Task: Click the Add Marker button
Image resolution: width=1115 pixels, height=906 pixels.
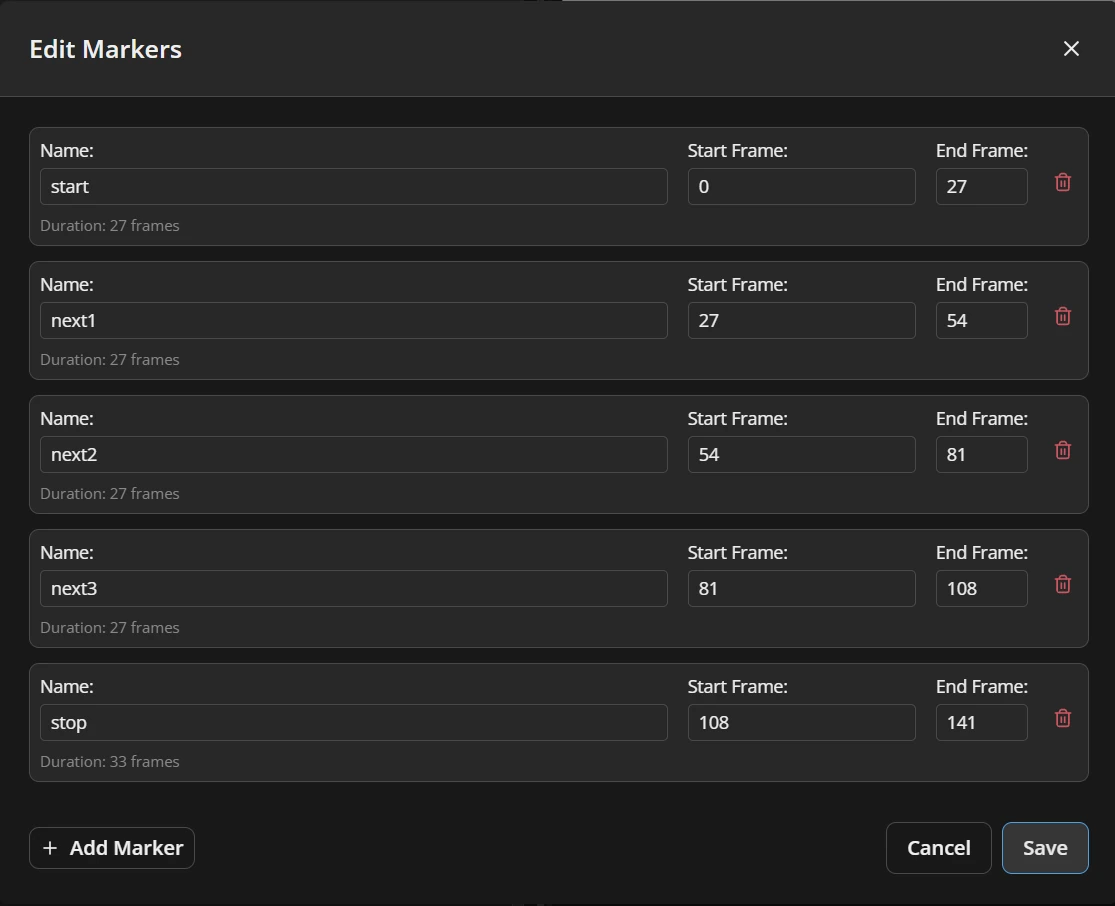Action: click(x=112, y=848)
